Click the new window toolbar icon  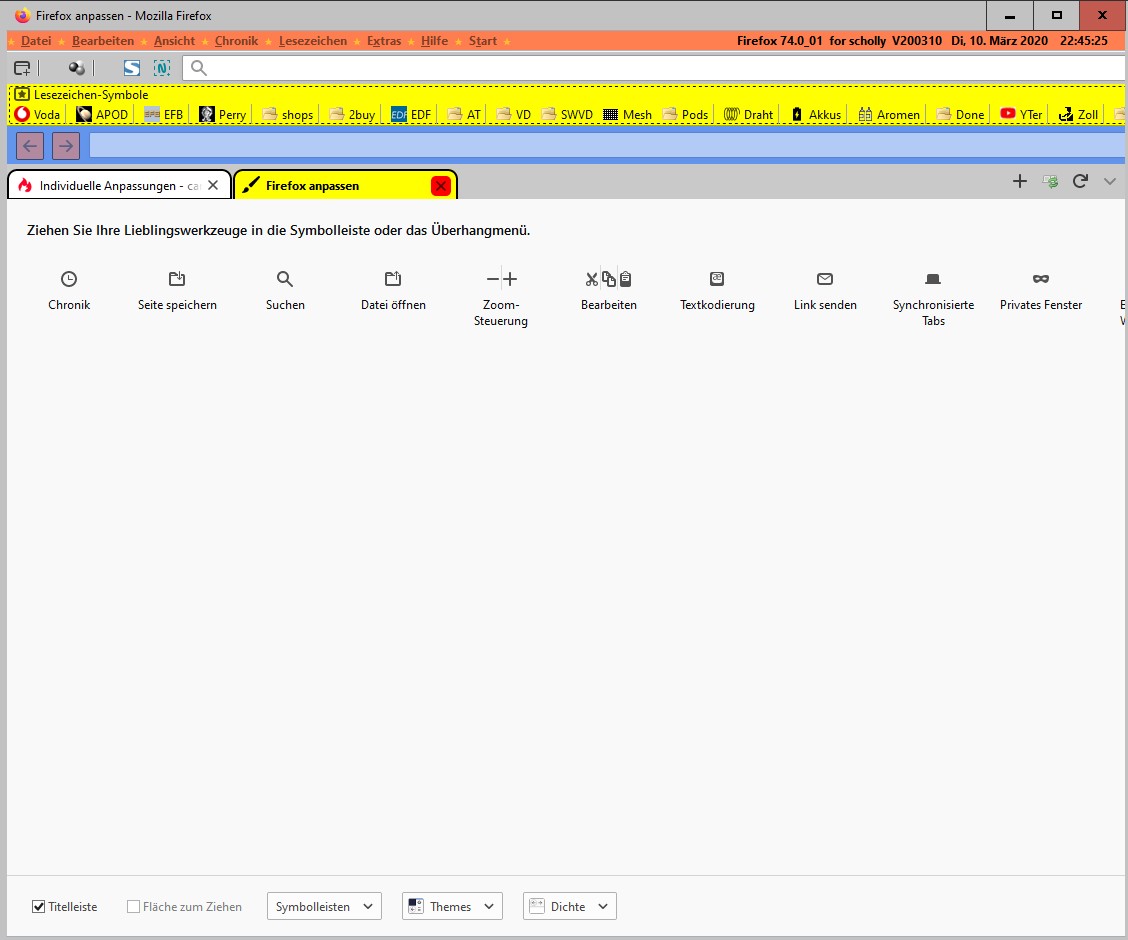(22, 68)
